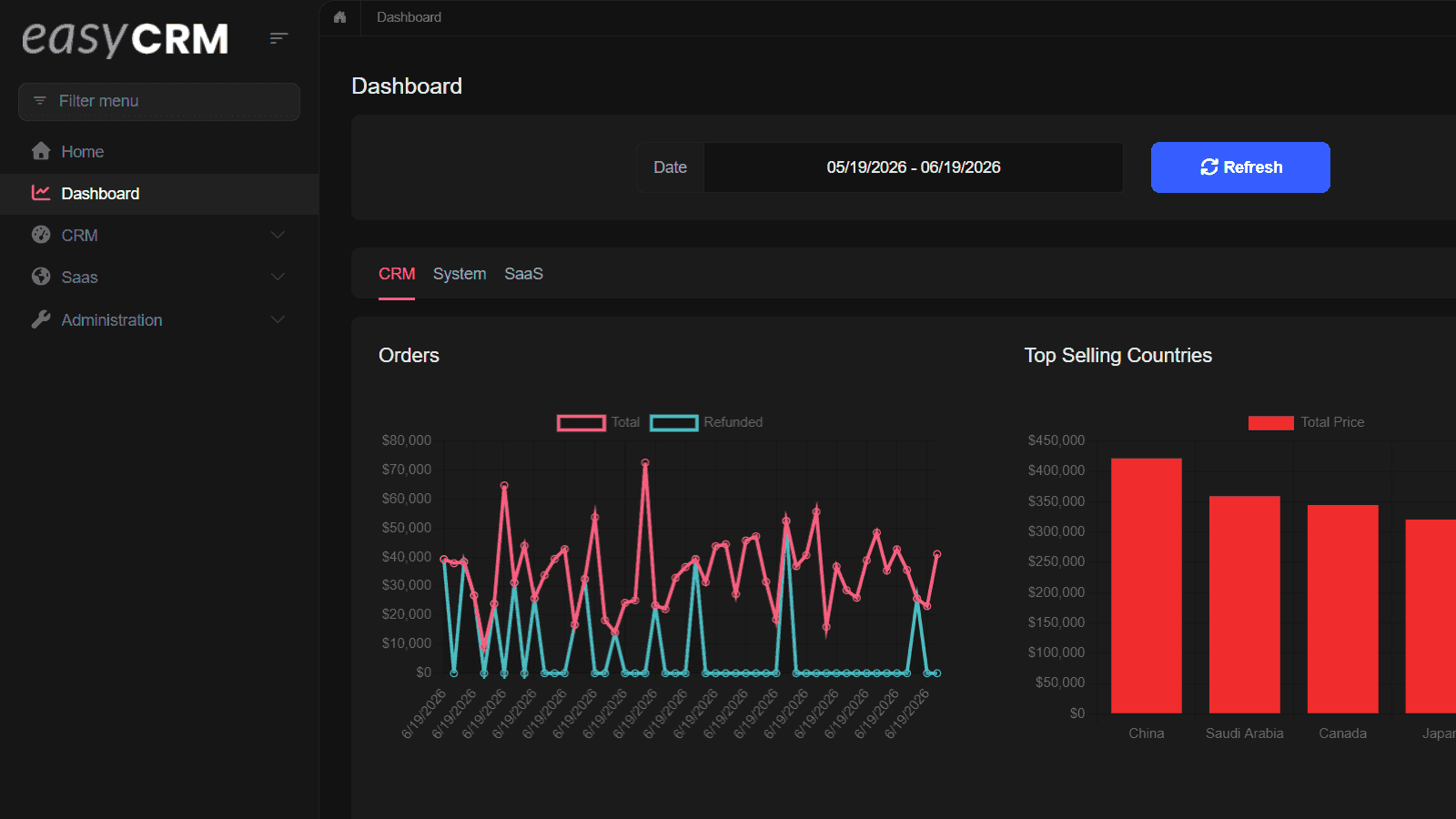Focus the Filter menu input field

[159, 101]
